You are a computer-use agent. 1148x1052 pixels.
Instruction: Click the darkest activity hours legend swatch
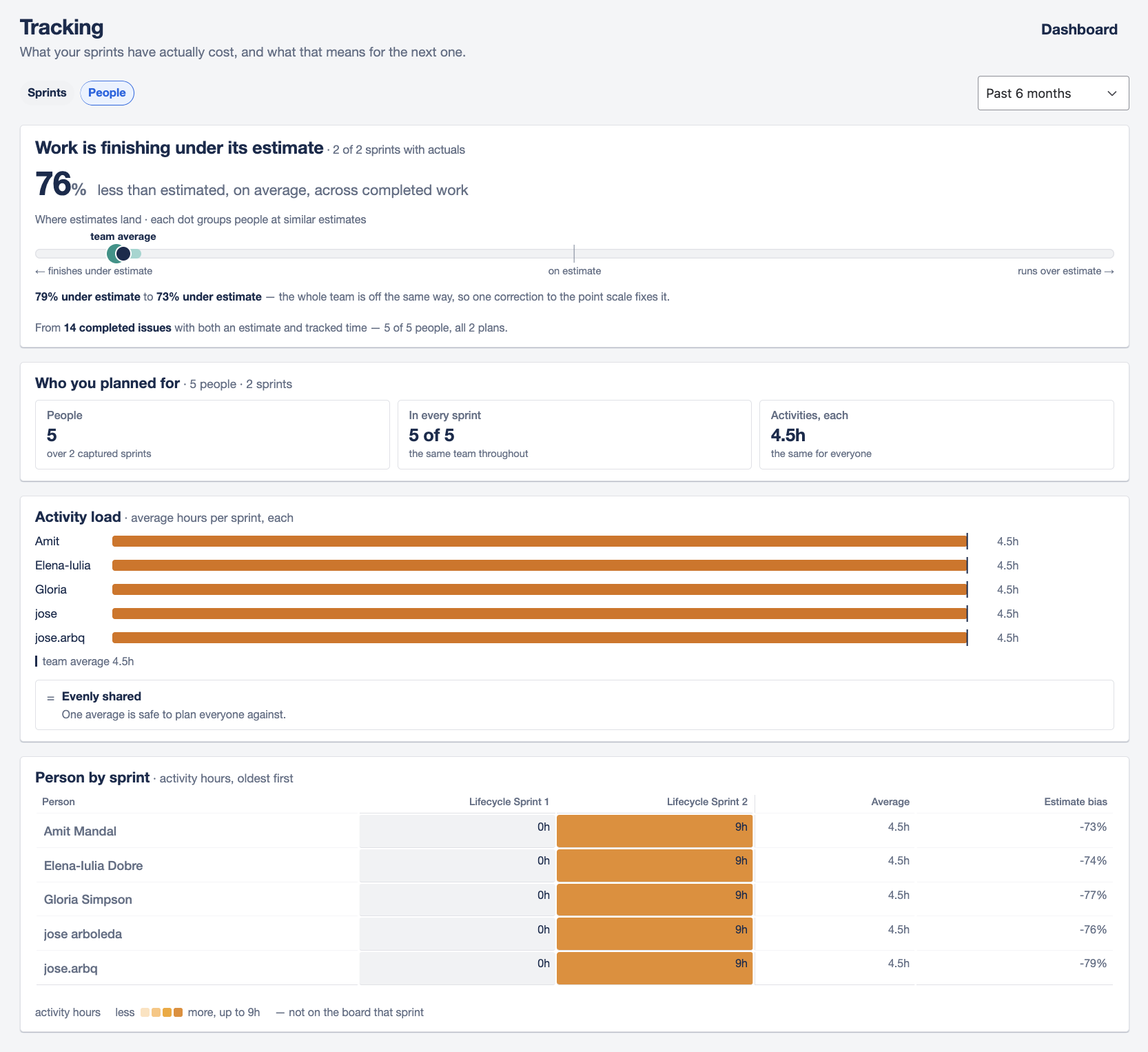[x=178, y=1013]
